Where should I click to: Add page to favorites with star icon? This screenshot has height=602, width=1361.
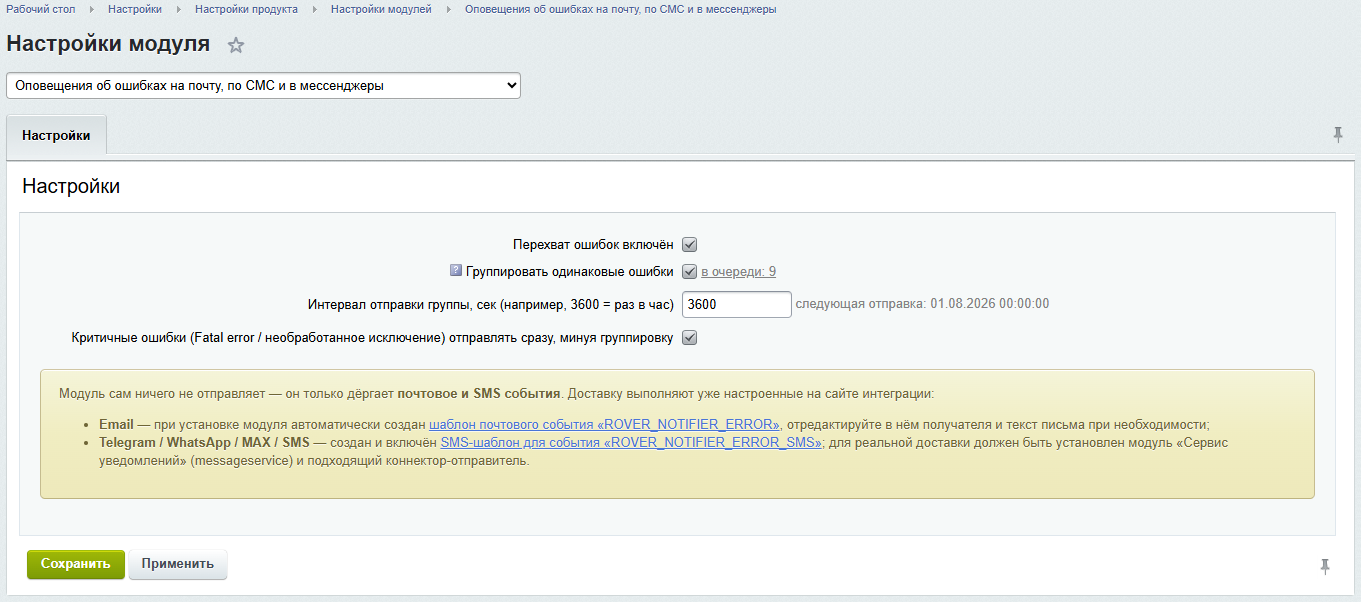pos(236,45)
